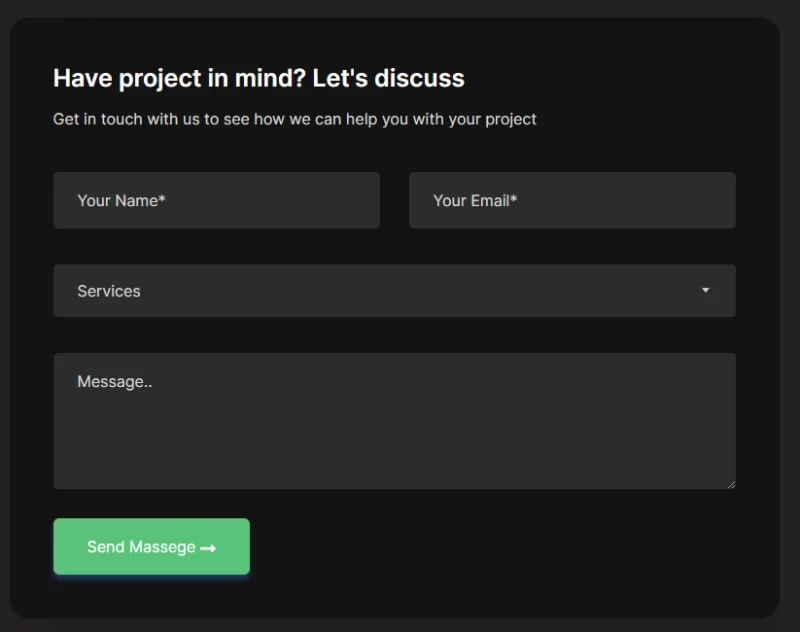Open the Services dropdown menu
Screen dimensions: 800x632
pyautogui.click(x=394, y=291)
